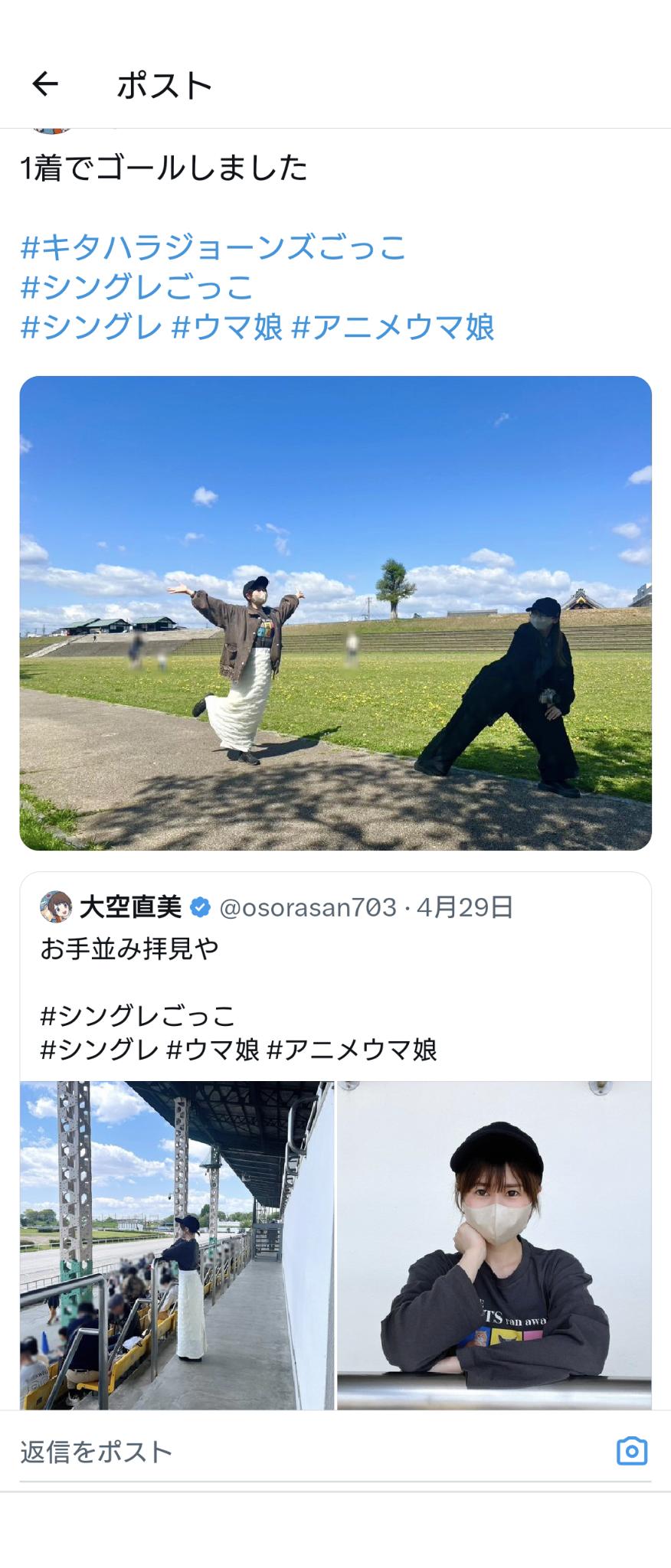The height and width of the screenshot is (1568, 671).
Task: Open blue hashtag #ウマ娘
Action: (227, 327)
